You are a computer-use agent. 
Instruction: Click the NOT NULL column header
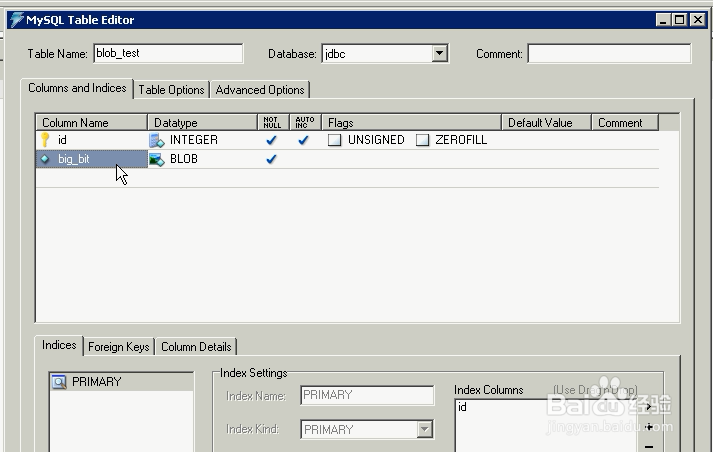[273, 123]
